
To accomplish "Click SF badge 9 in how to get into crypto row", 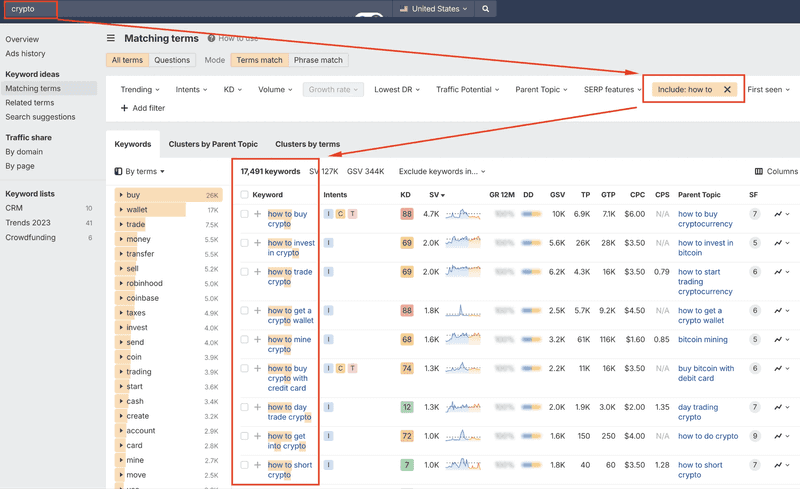I will click(755, 436).
